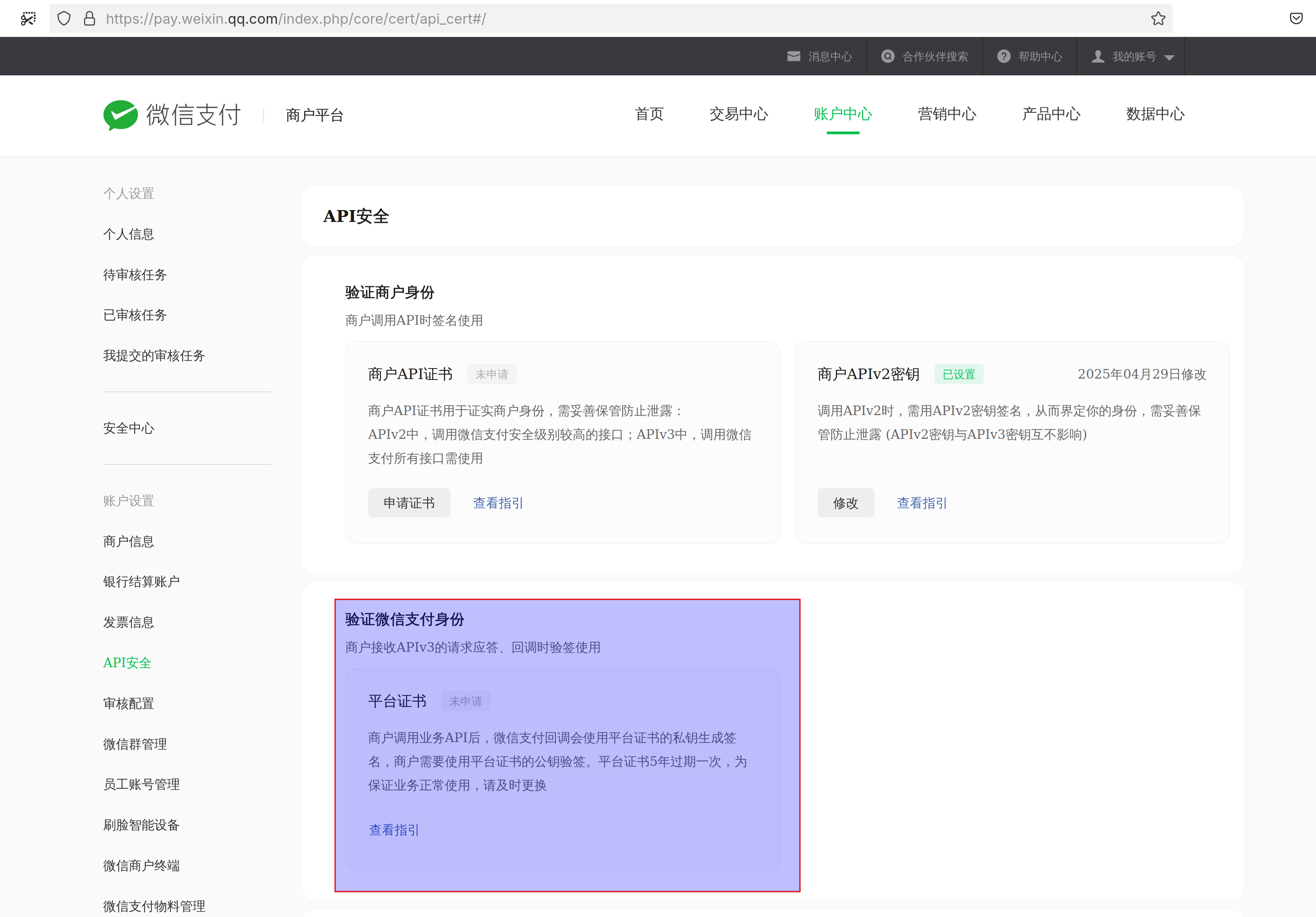Click the 商户平台 title text

[315, 115]
